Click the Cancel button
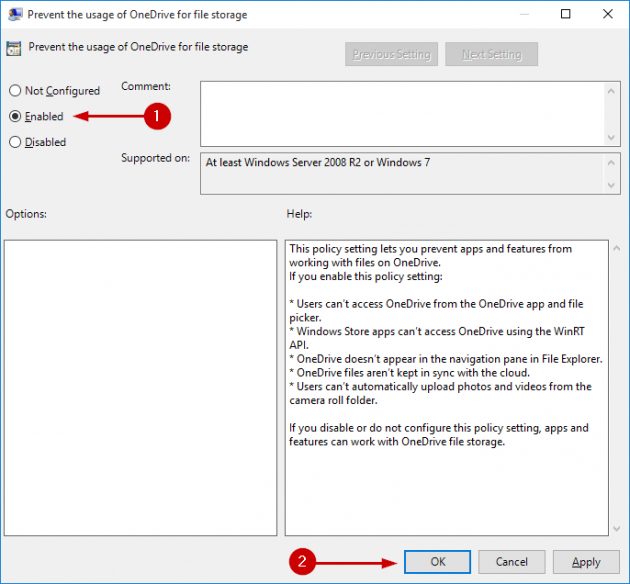This screenshot has width=630, height=584. [x=511, y=562]
